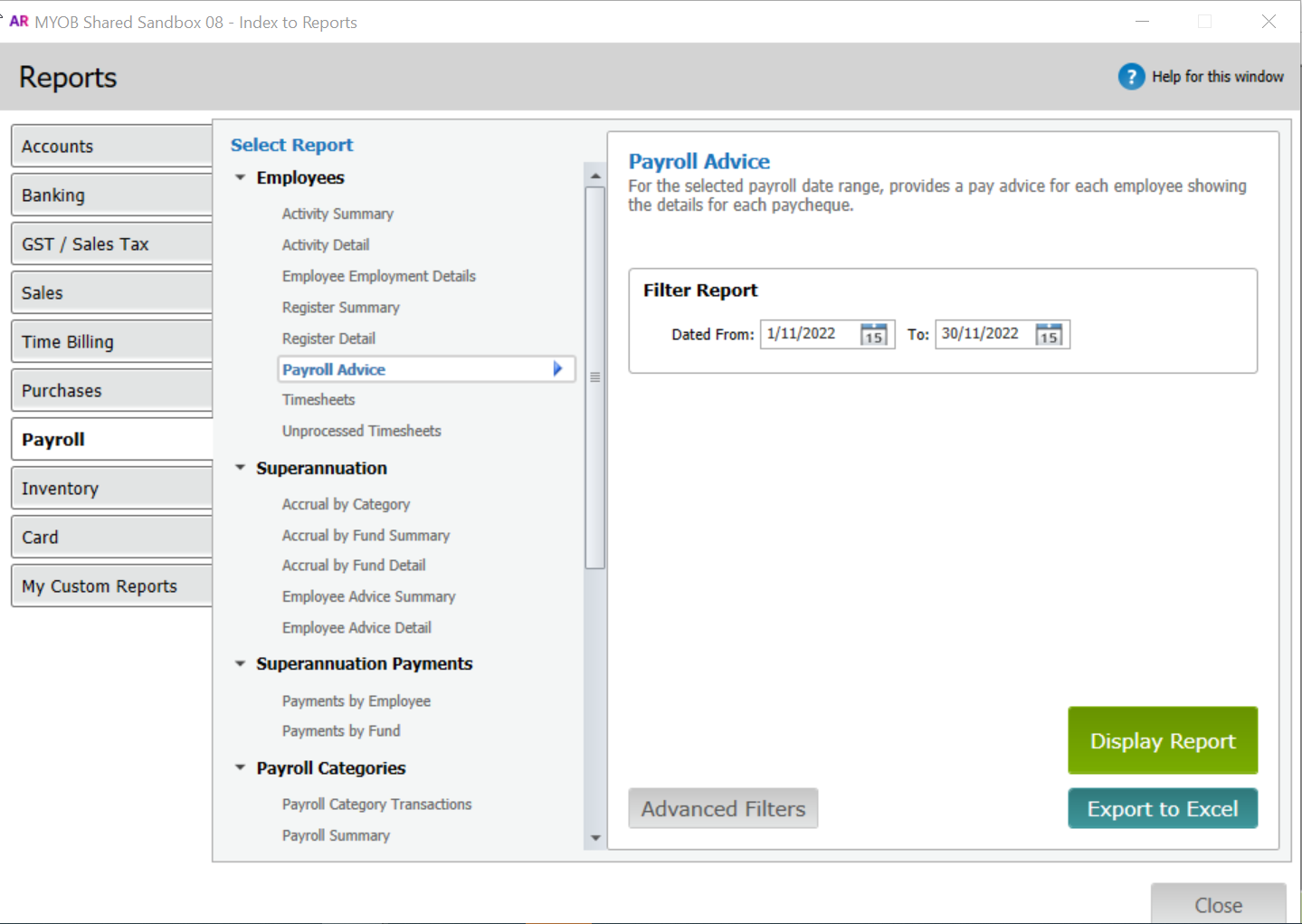Select the Register Summary report
This screenshot has width=1302, height=924.
tap(341, 307)
